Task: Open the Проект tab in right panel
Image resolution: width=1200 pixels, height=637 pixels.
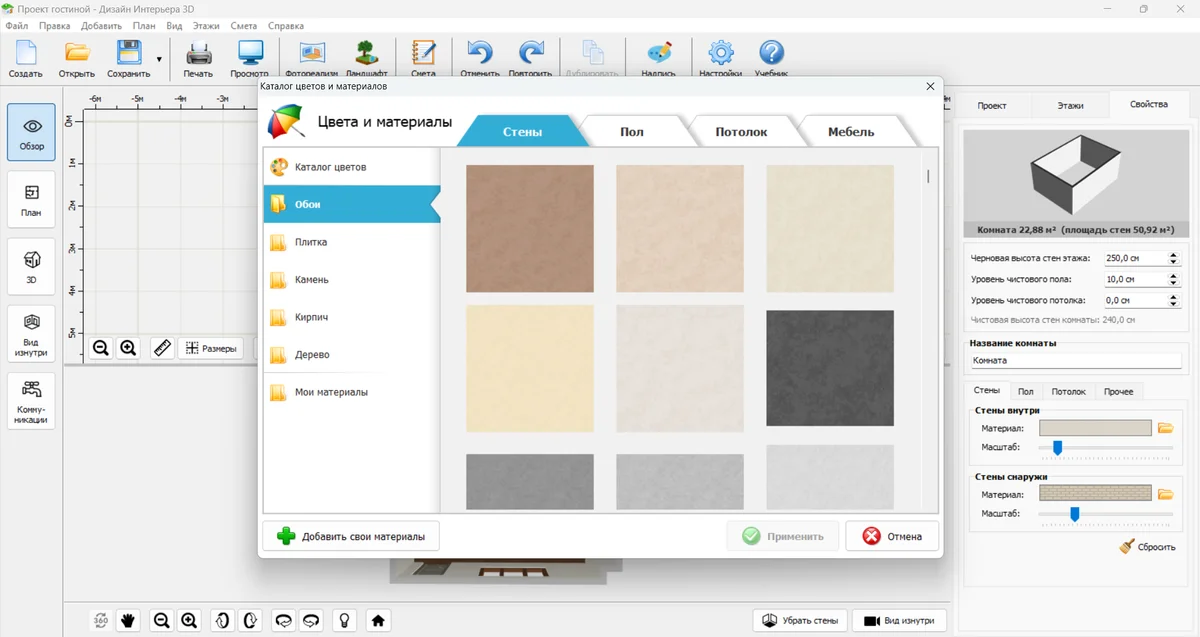Action: (992, 105)
